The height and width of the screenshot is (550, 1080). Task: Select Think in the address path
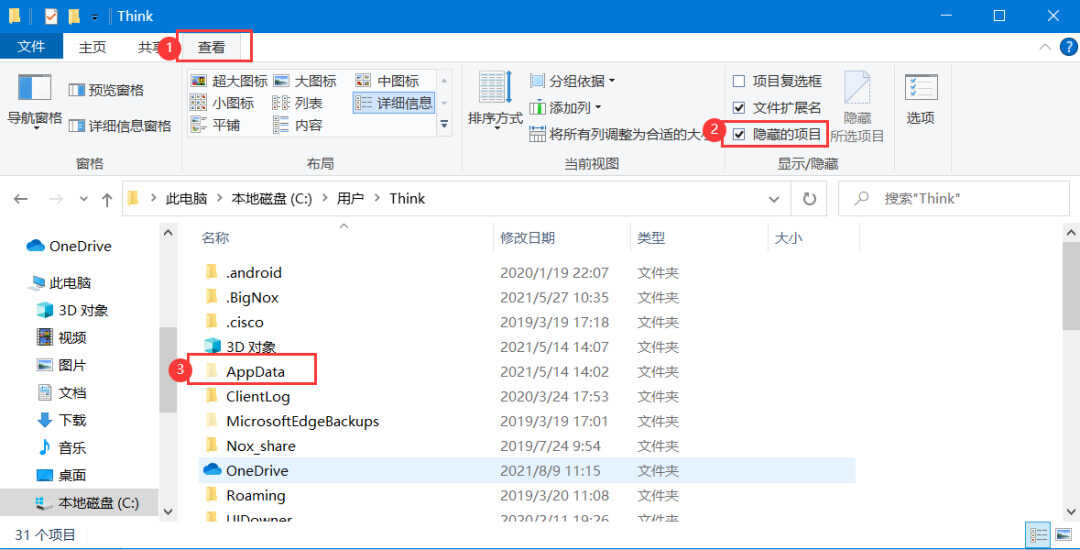[x=407, y=199]
